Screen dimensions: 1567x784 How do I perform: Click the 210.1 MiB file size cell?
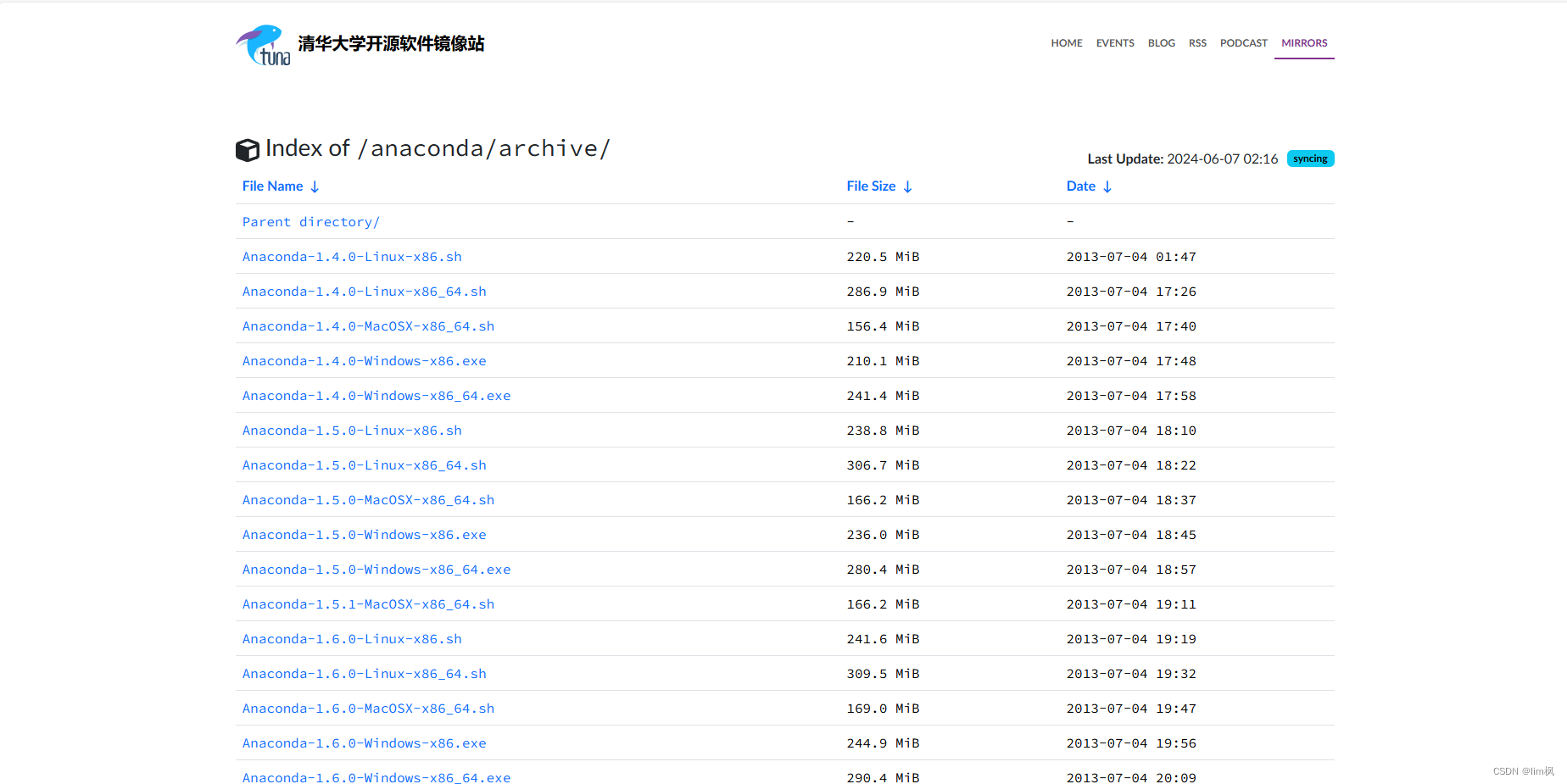point(883,361)
